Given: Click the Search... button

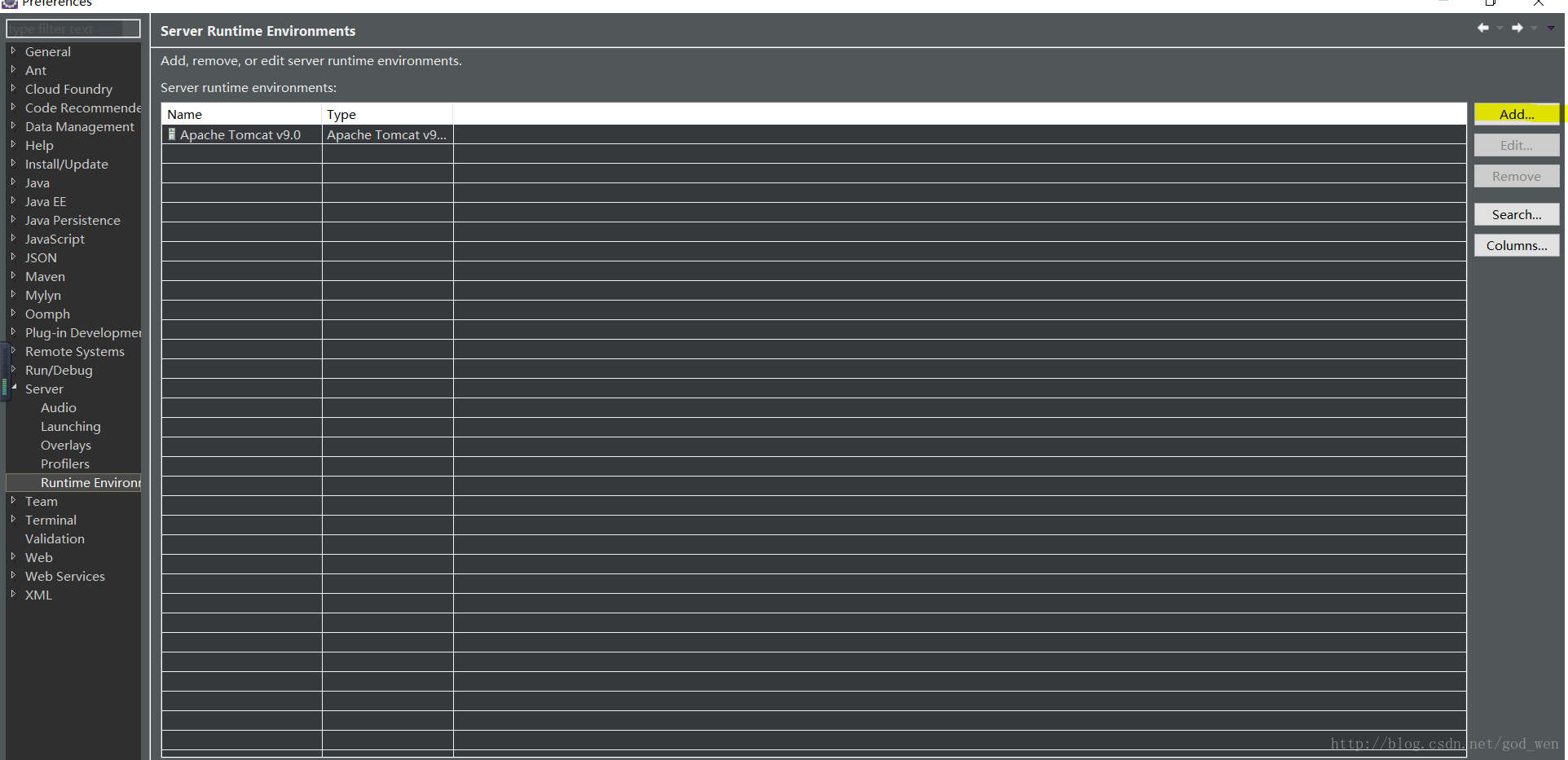Looking at the screenshot, I should tap(1517, 214).
